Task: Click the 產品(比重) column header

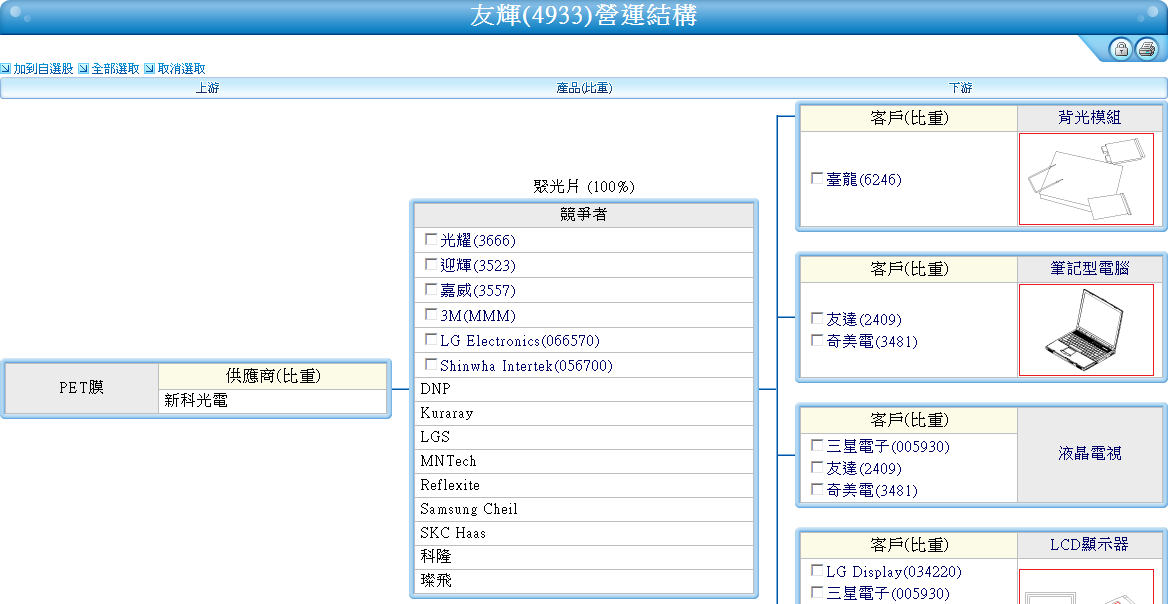Action: (x=584, y=88)
